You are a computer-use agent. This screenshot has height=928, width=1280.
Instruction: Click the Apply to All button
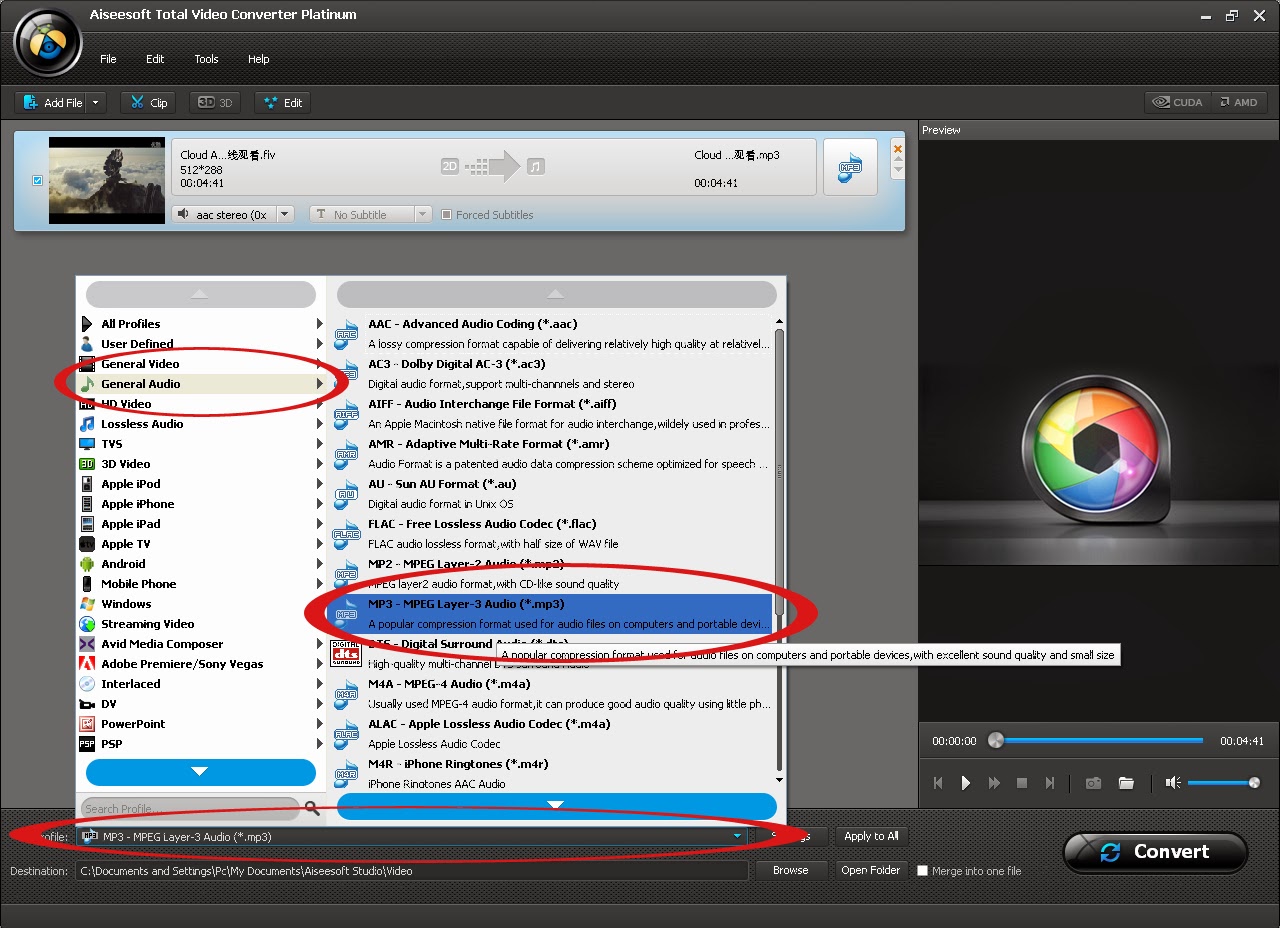point(871,836)
